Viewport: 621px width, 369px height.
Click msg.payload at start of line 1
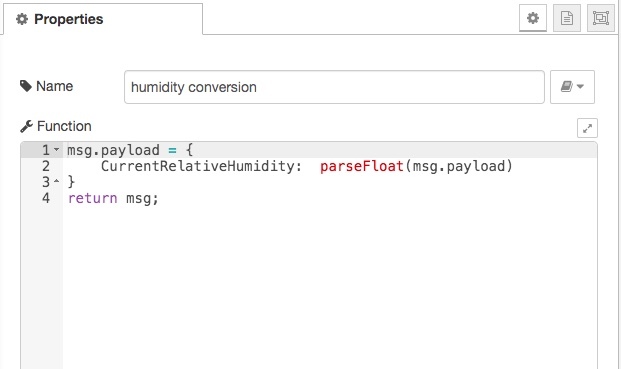point(113,150)
